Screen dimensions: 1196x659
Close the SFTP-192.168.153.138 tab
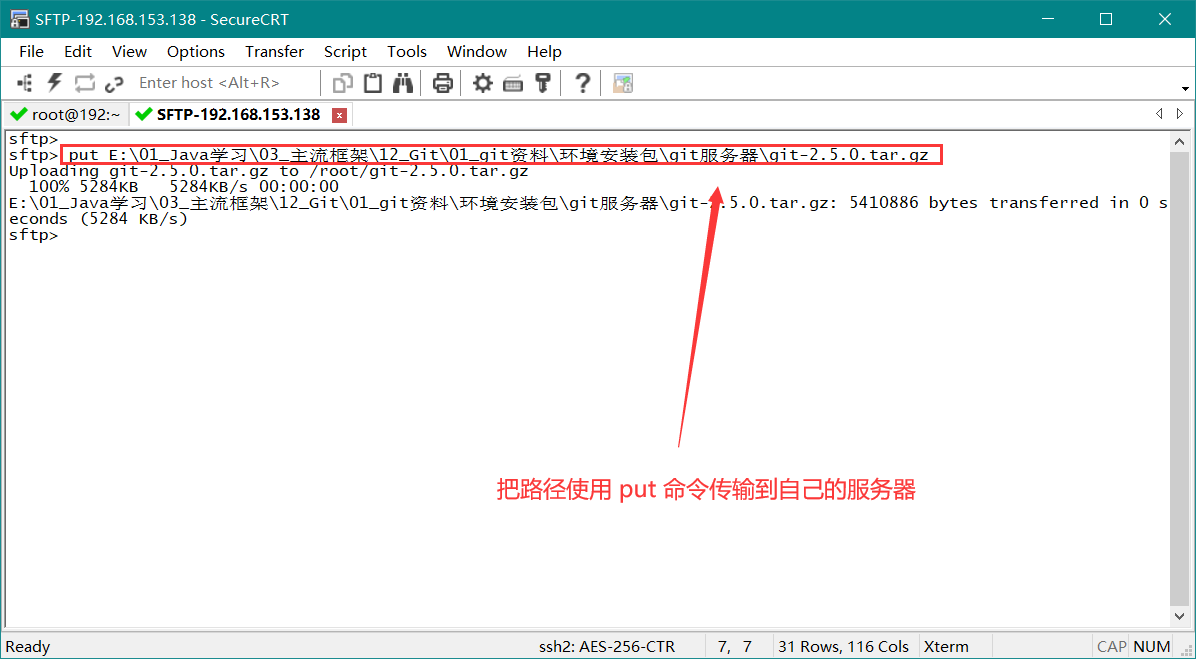point(340,115)
